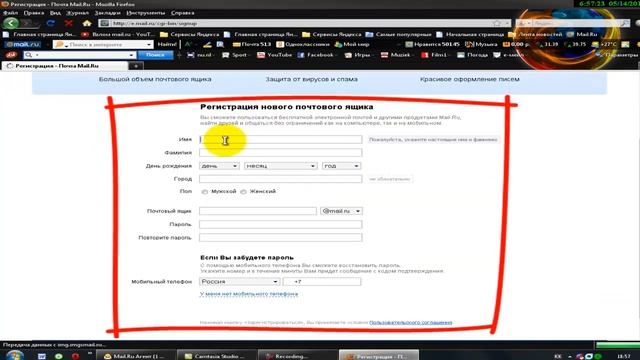This screenshot has width=640, height=360.
Task: Open Музыка toolbar shortcut
Action: pyautogui.click(x=481, y=44)
